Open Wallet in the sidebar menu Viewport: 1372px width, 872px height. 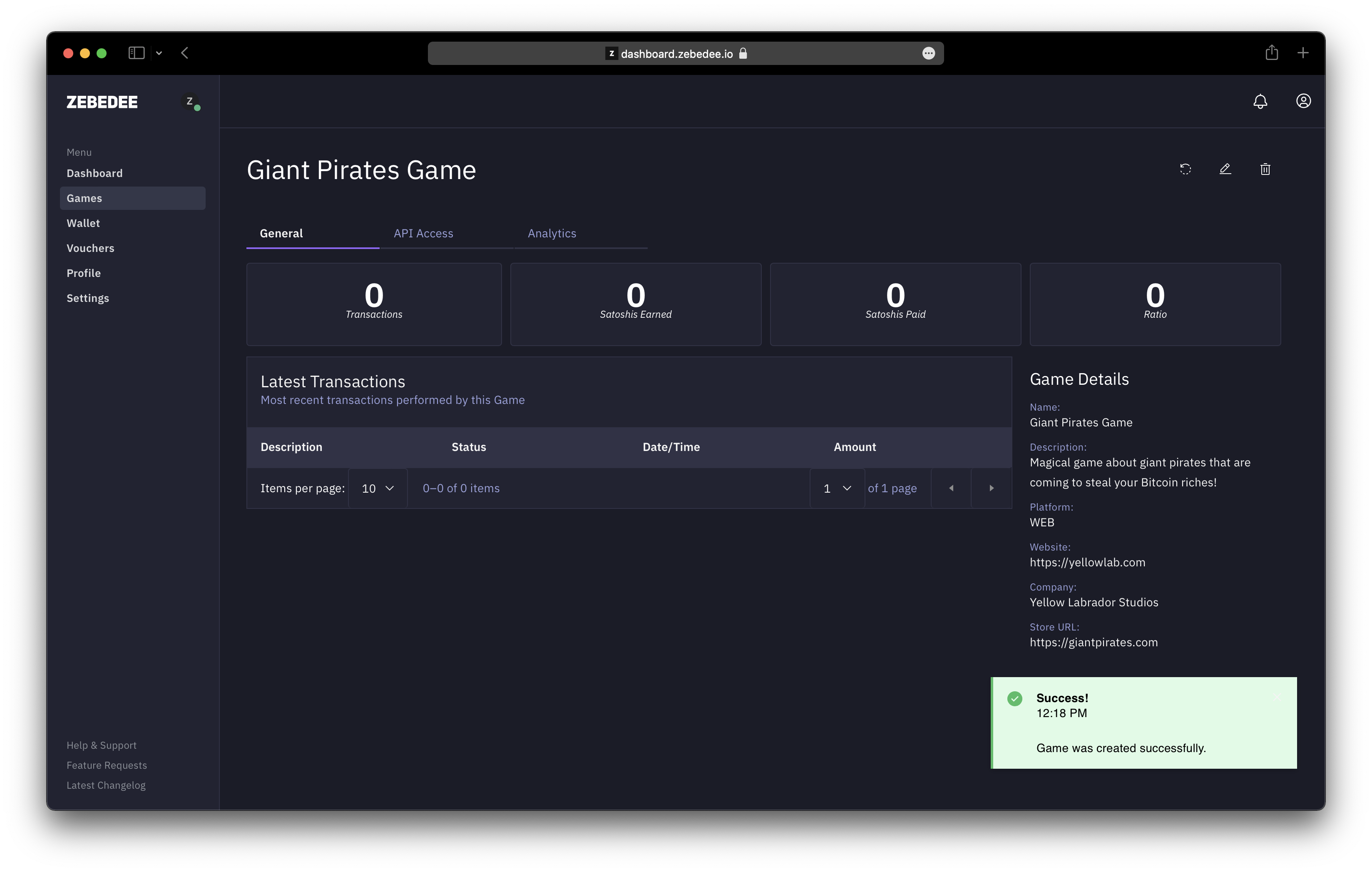(132, 224)
